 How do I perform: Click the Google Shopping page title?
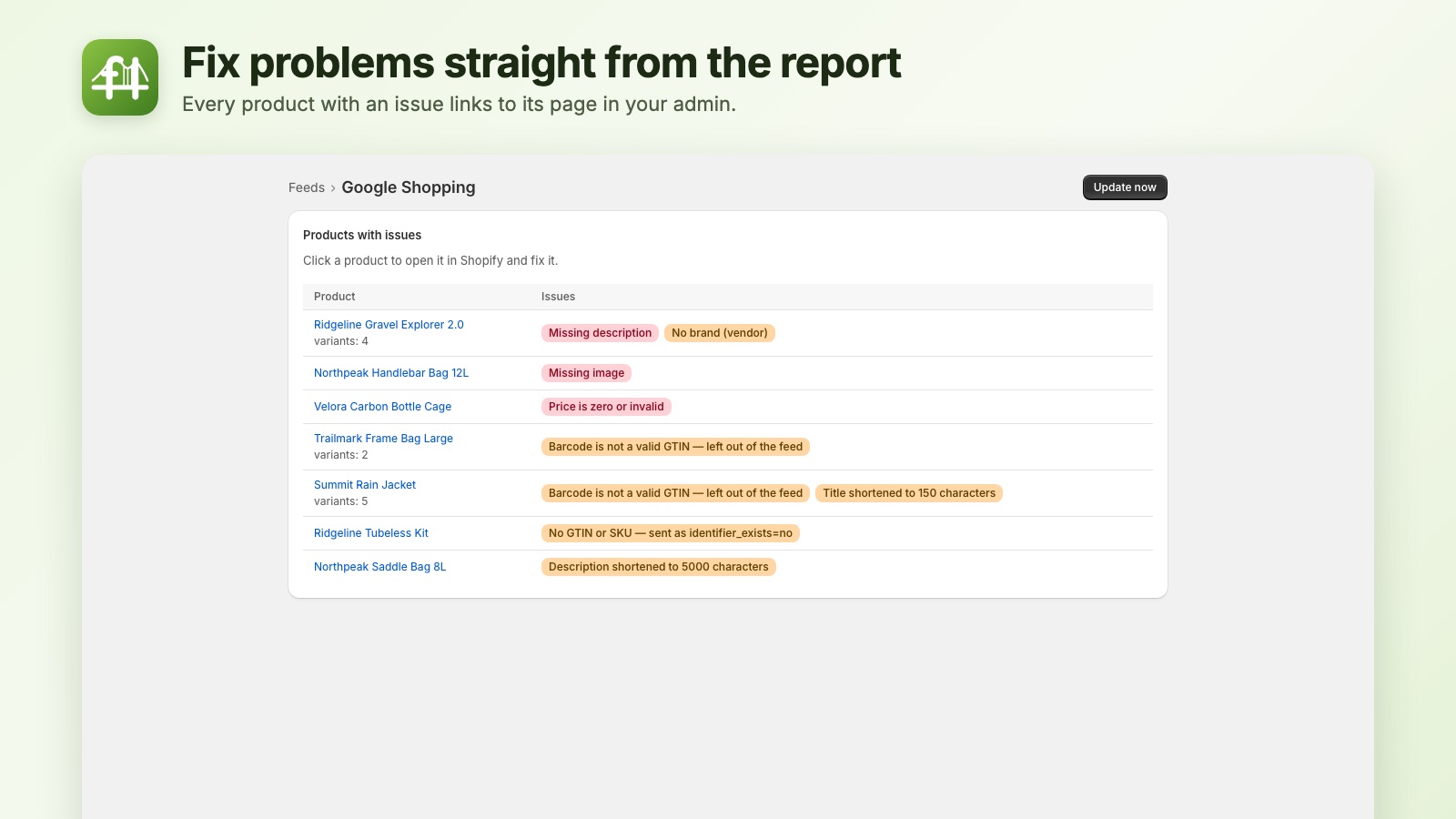409,187
